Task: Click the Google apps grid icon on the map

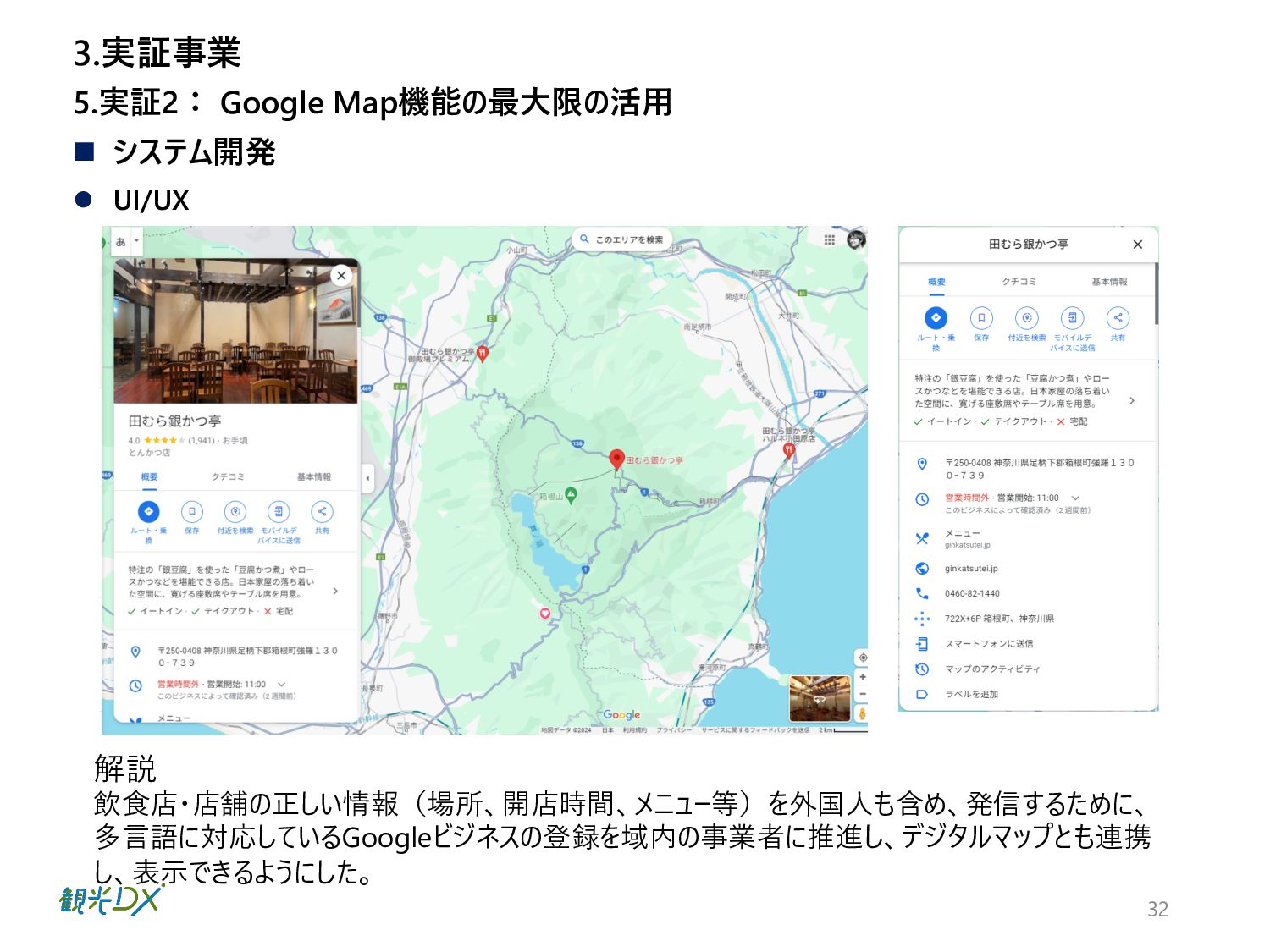Action: point(829,240)
